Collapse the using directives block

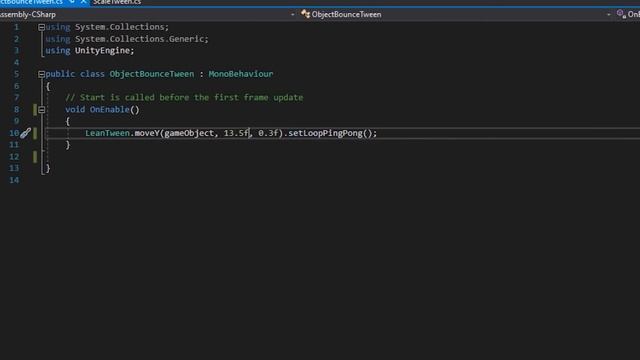click(41, 27)
